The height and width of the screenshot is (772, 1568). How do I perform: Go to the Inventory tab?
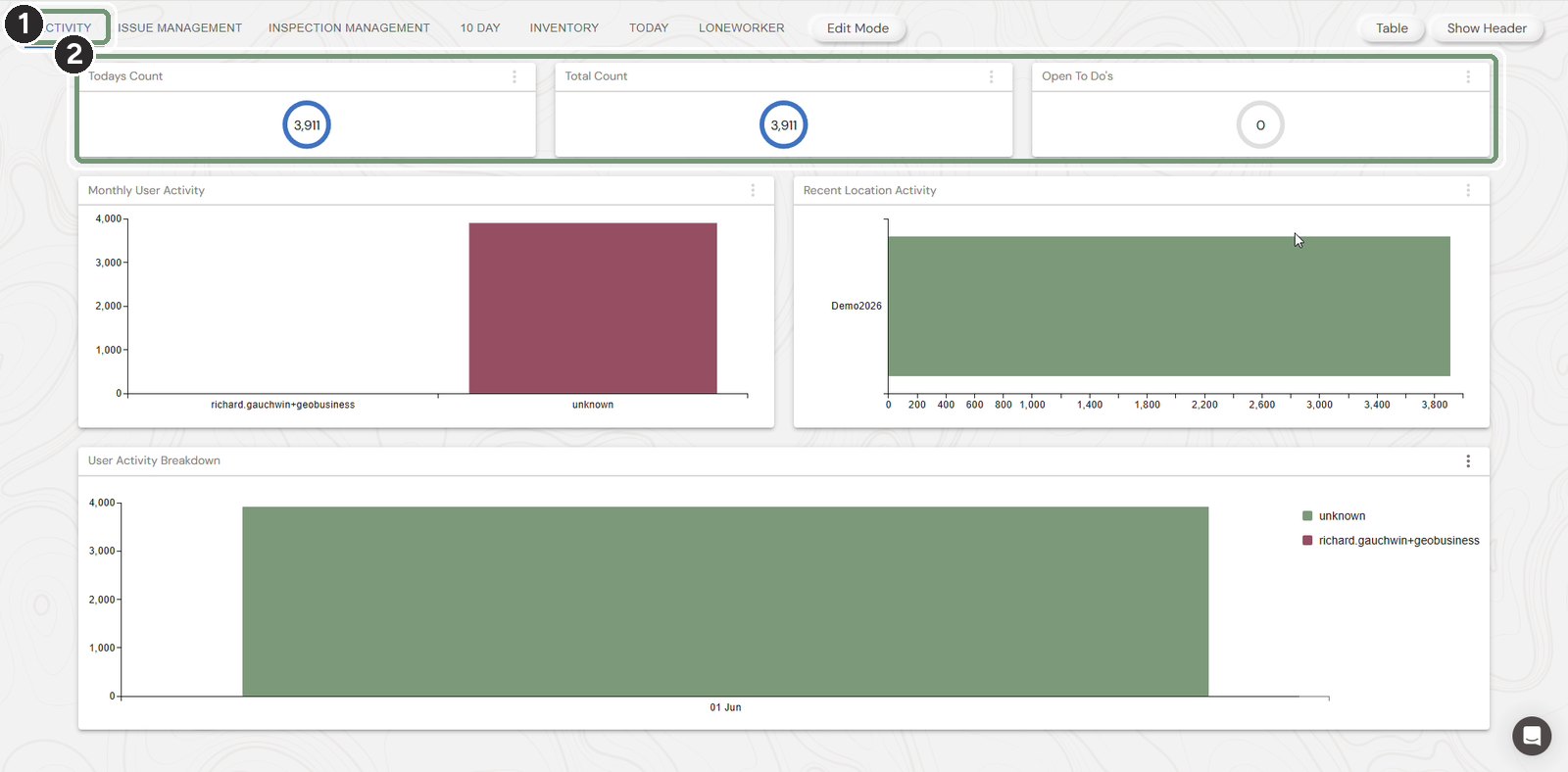563,28
